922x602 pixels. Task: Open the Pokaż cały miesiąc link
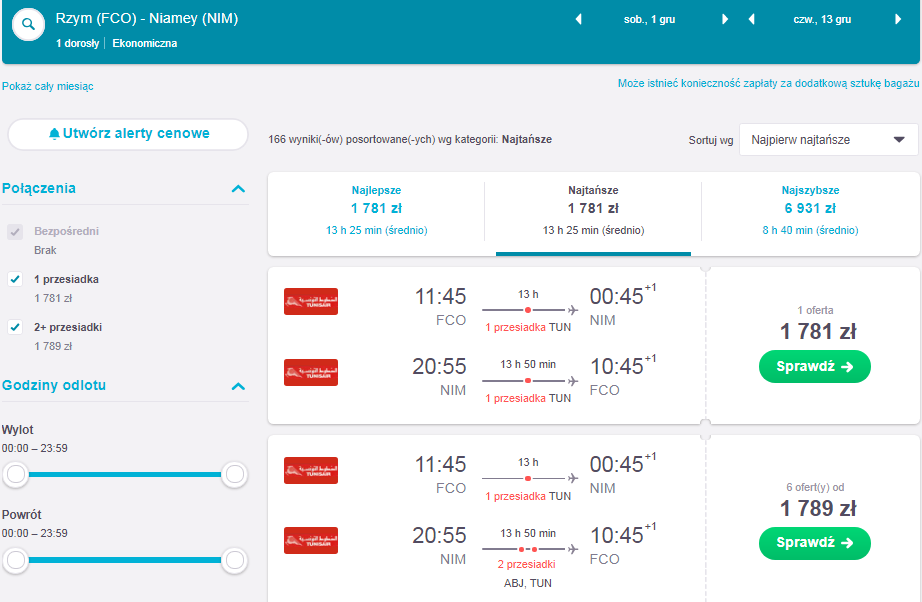point(48,86)
